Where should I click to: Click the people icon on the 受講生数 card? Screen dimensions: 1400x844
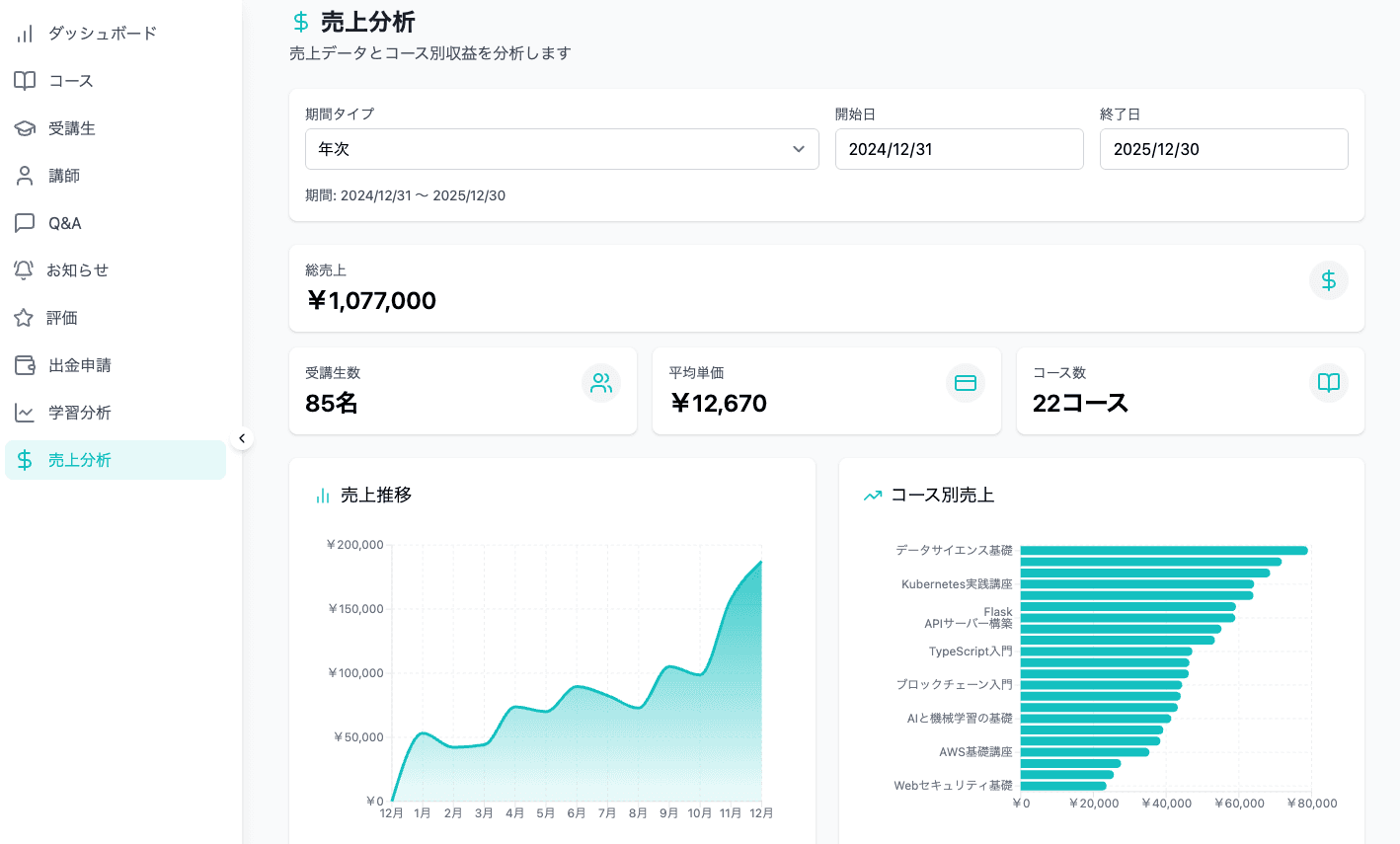click(600, 383)
